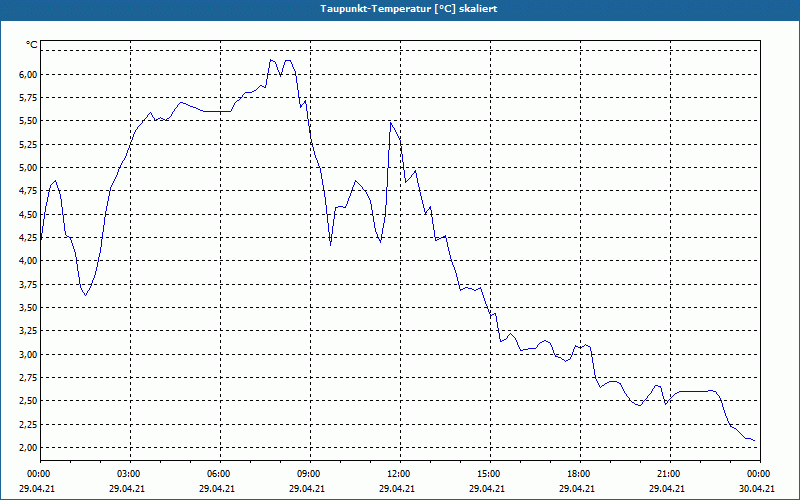Click the '03:00' time label
This screenshot has height=500, width=800.
pos(131,474)
